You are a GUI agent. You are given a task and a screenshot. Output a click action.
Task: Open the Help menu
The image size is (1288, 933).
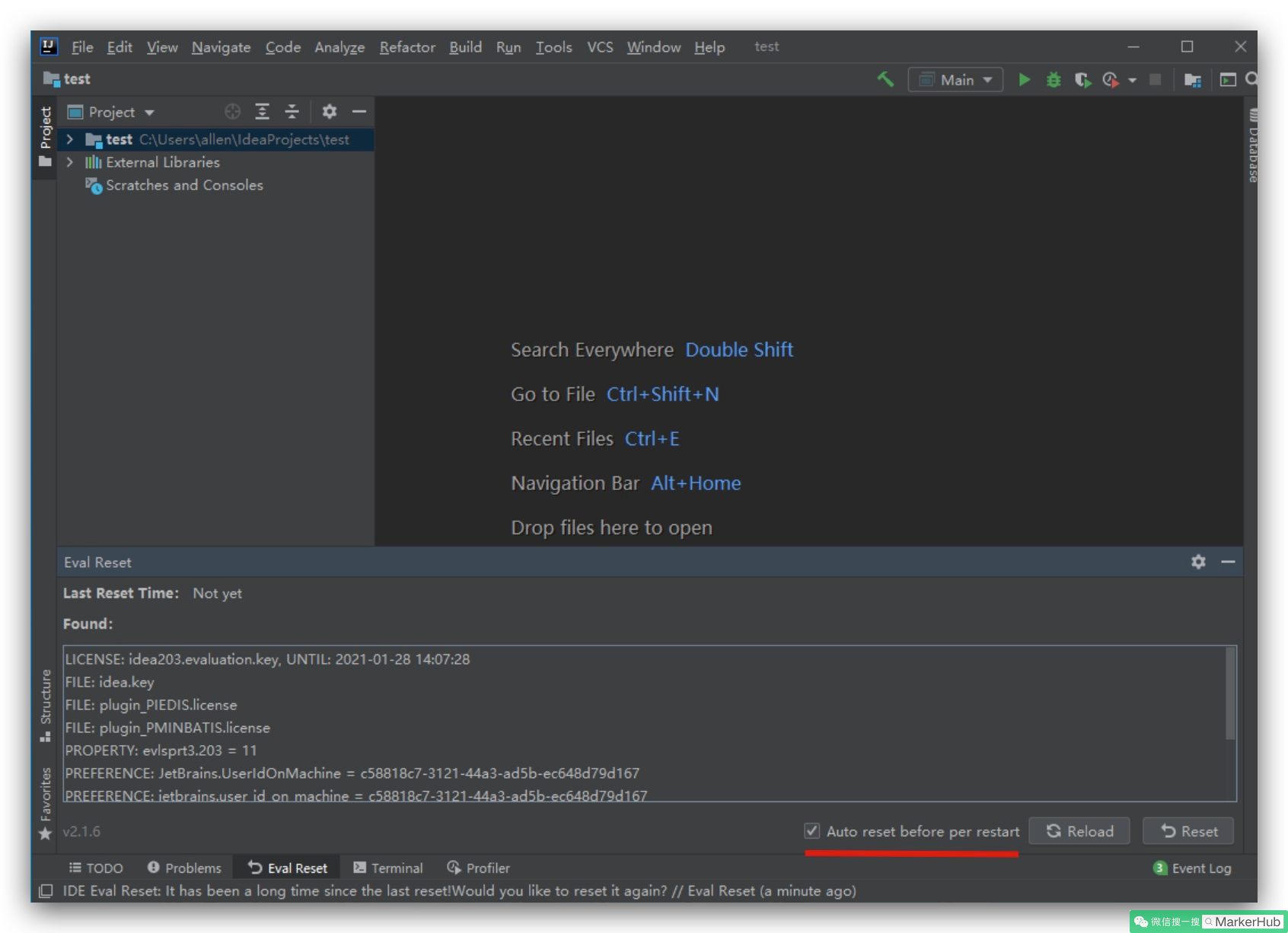(x=709, y=47)
